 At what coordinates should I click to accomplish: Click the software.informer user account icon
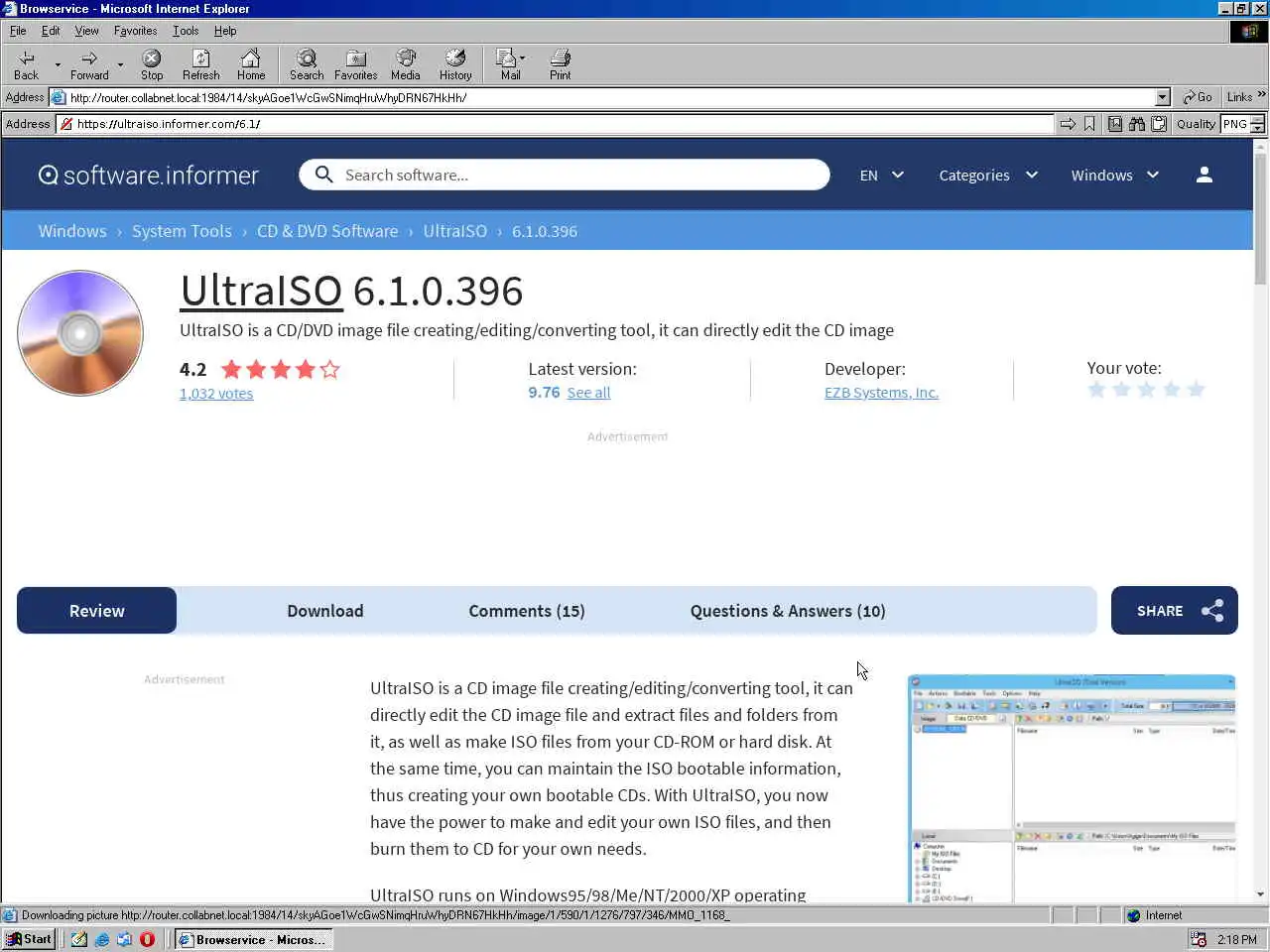point(1205,175)
